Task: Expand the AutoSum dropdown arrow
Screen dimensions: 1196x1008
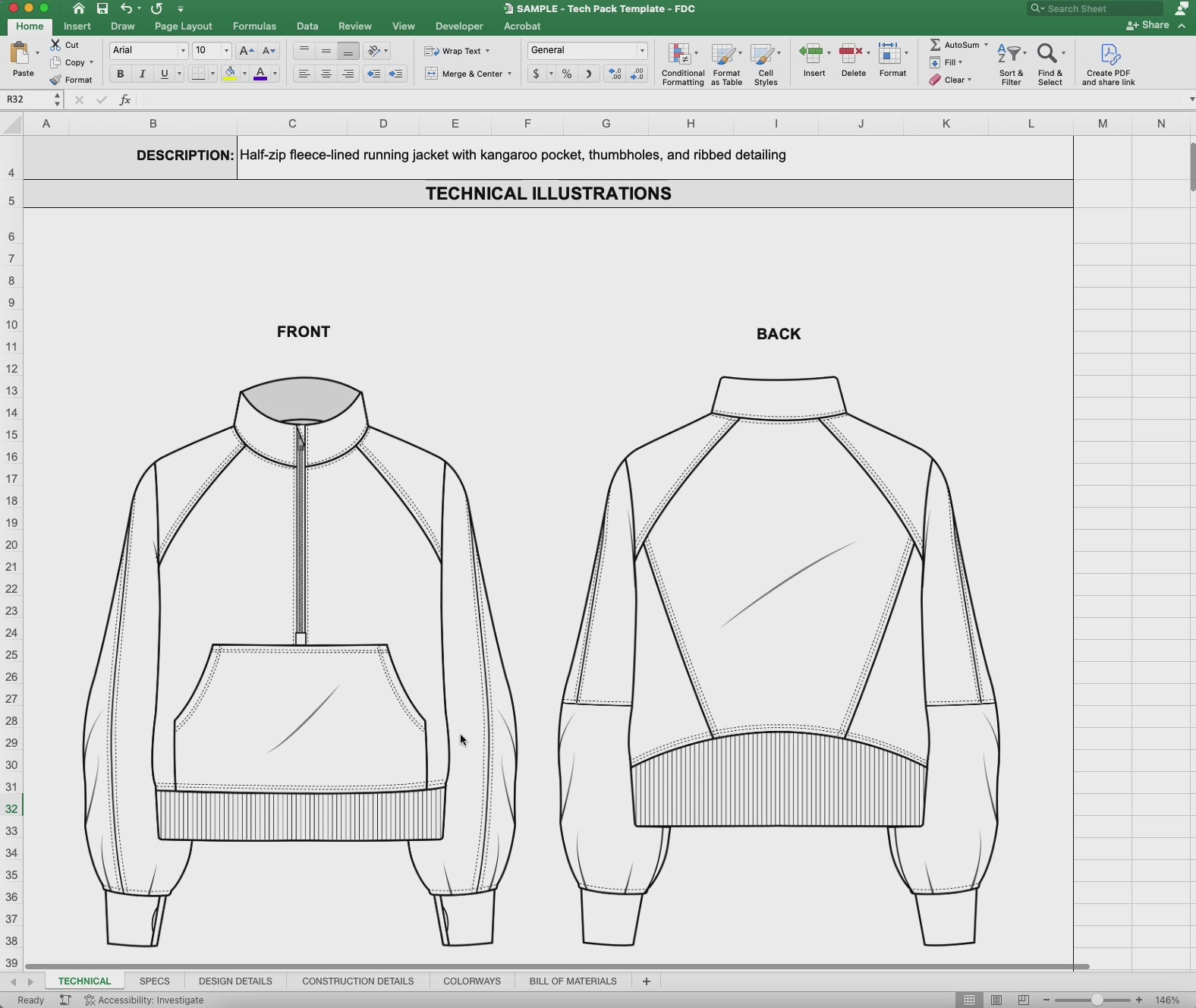Action: pyautogui.click(x=986, y=45)
